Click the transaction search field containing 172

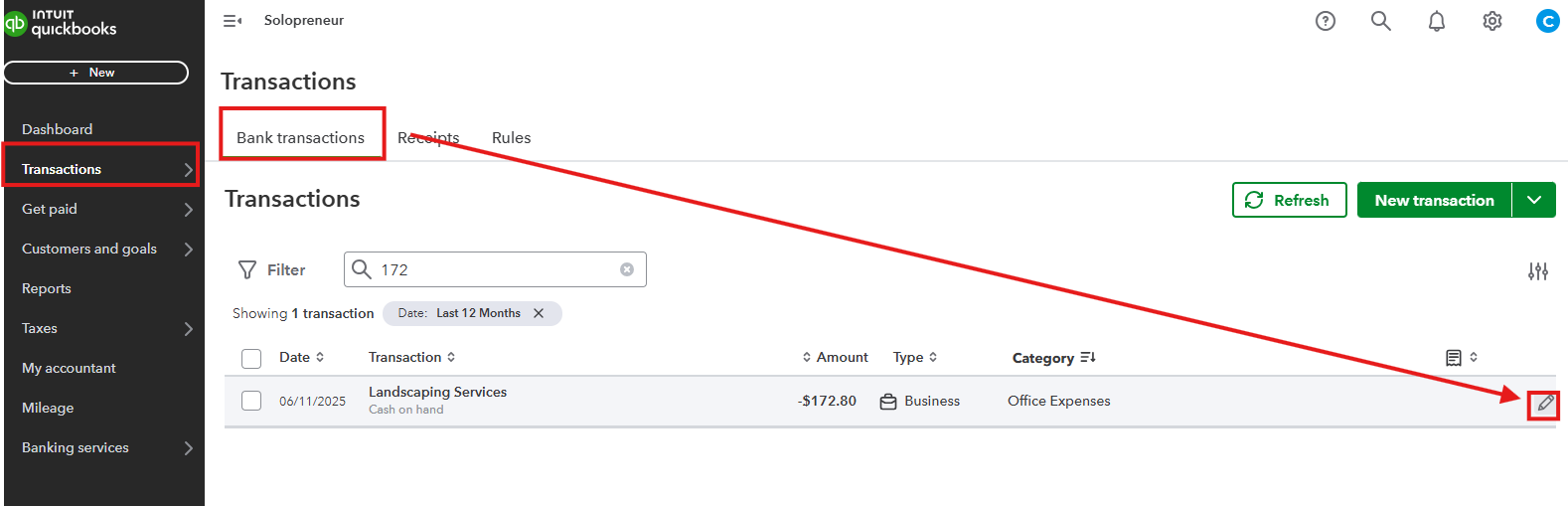coord(495,269)
